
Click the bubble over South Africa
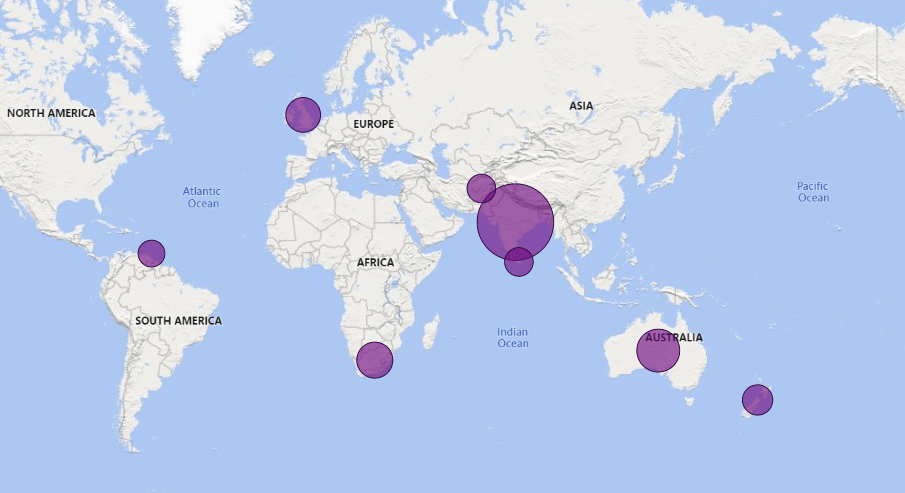374,360
